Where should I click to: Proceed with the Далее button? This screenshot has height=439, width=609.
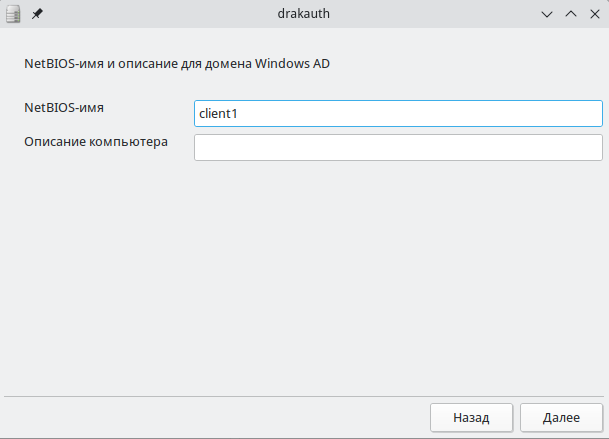pyautogui.click(x=561, y=417)
